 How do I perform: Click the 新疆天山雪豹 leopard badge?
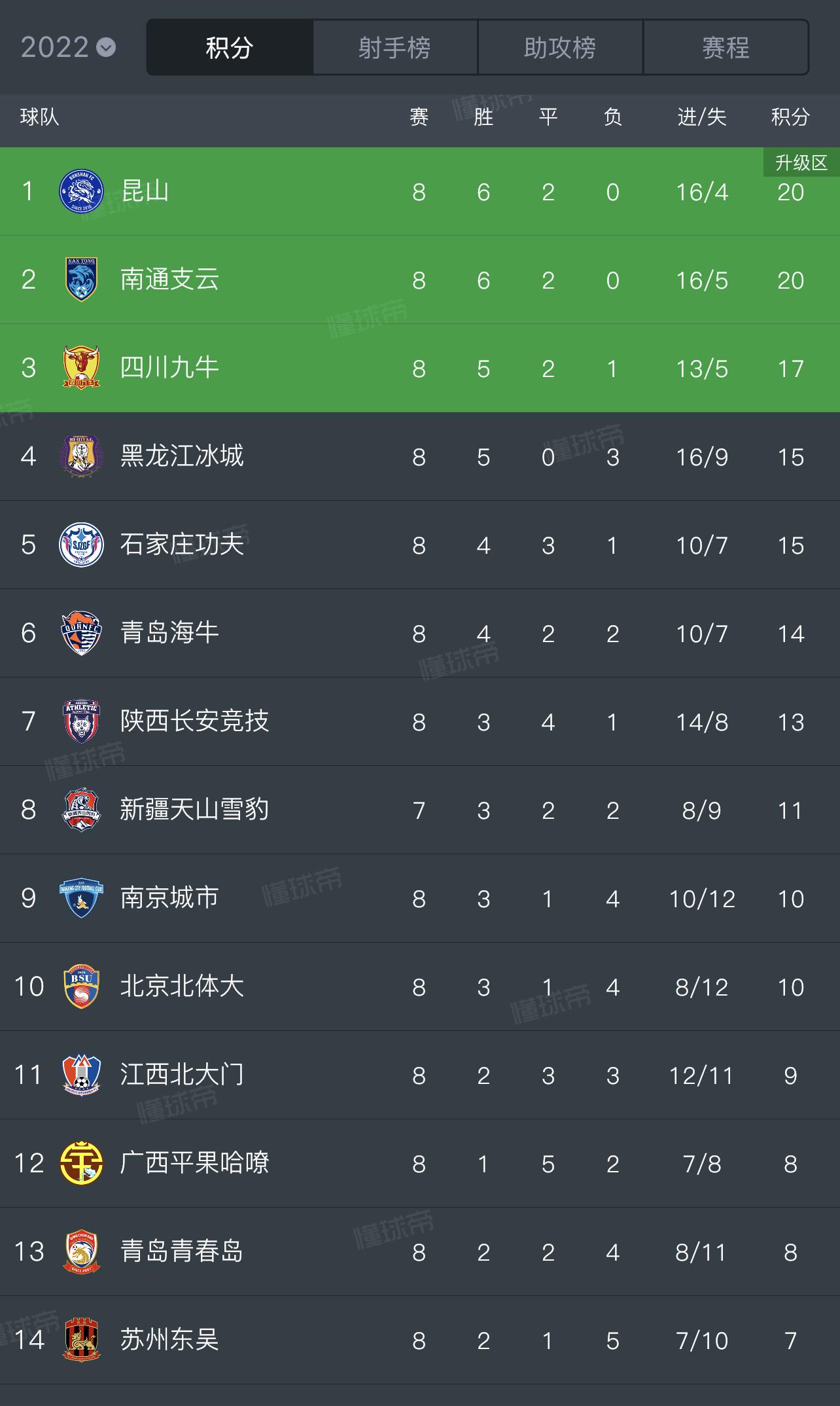point(81,810)
